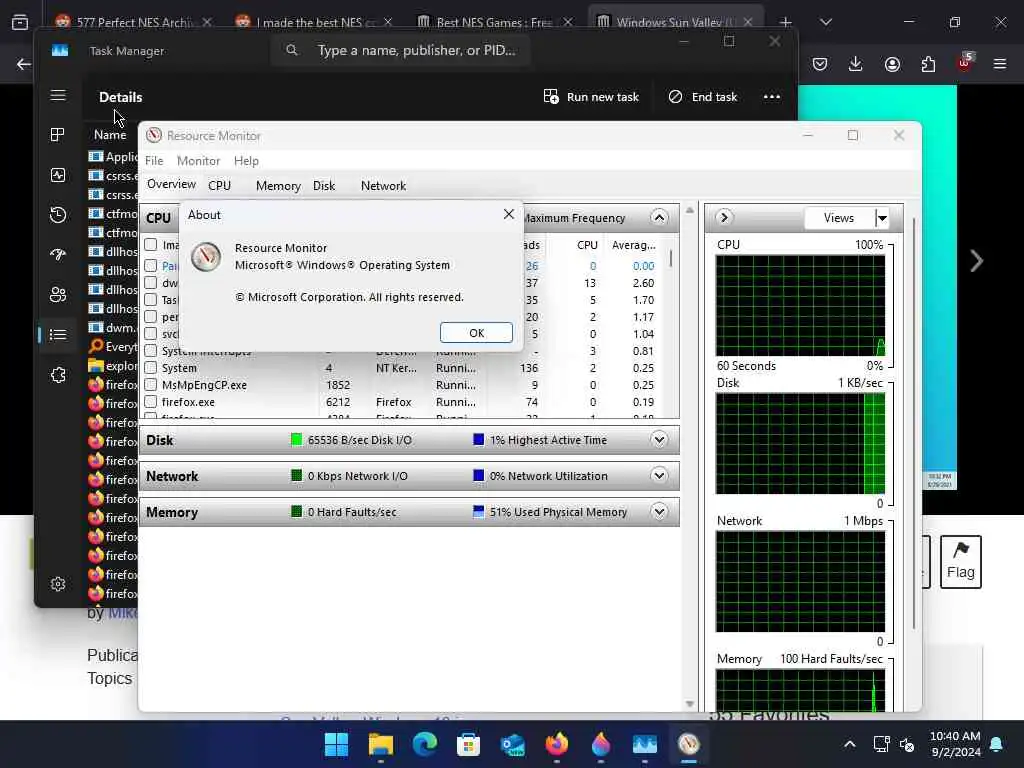The width and height of the screenshot is (1024, 768).
Task: Expand the Disk section chevron
Action: [x=659, y=440]
